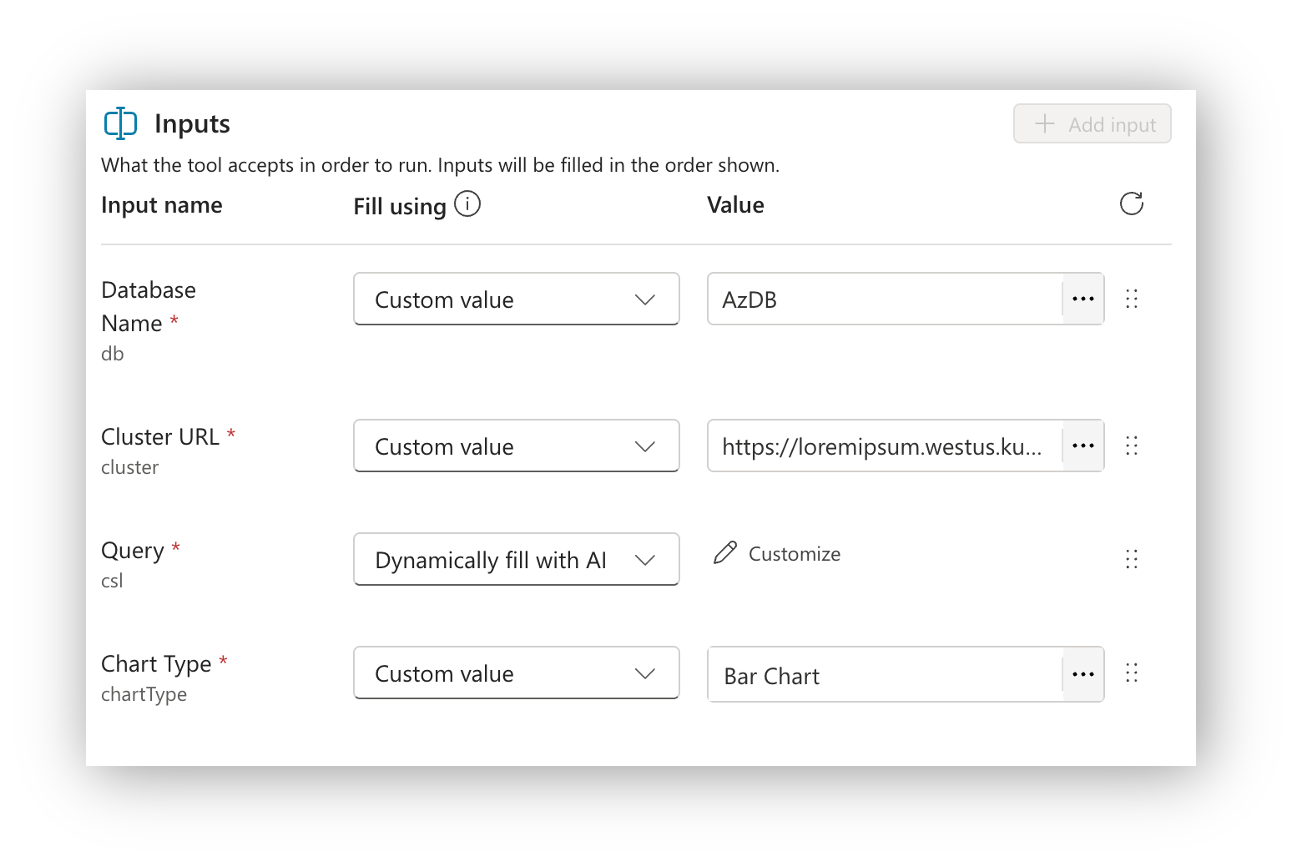Click the Fill using info icon
This screenshot has height=864, width=1296.
pos(467,204)
